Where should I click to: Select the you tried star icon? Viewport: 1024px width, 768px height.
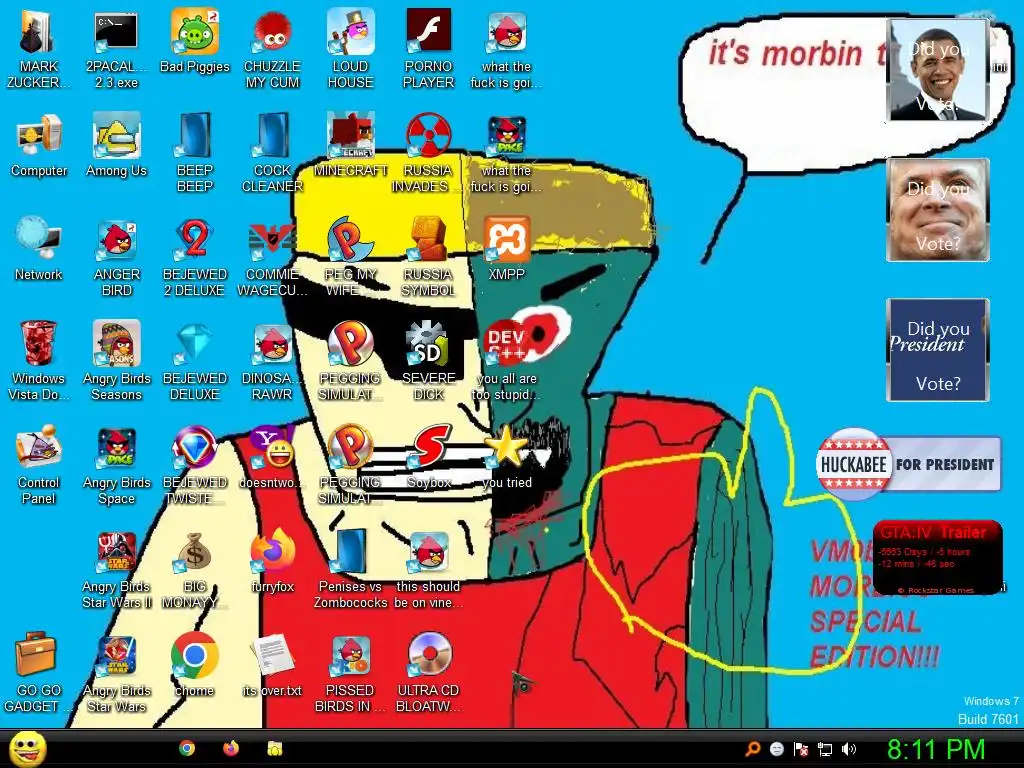coord(507,457)
